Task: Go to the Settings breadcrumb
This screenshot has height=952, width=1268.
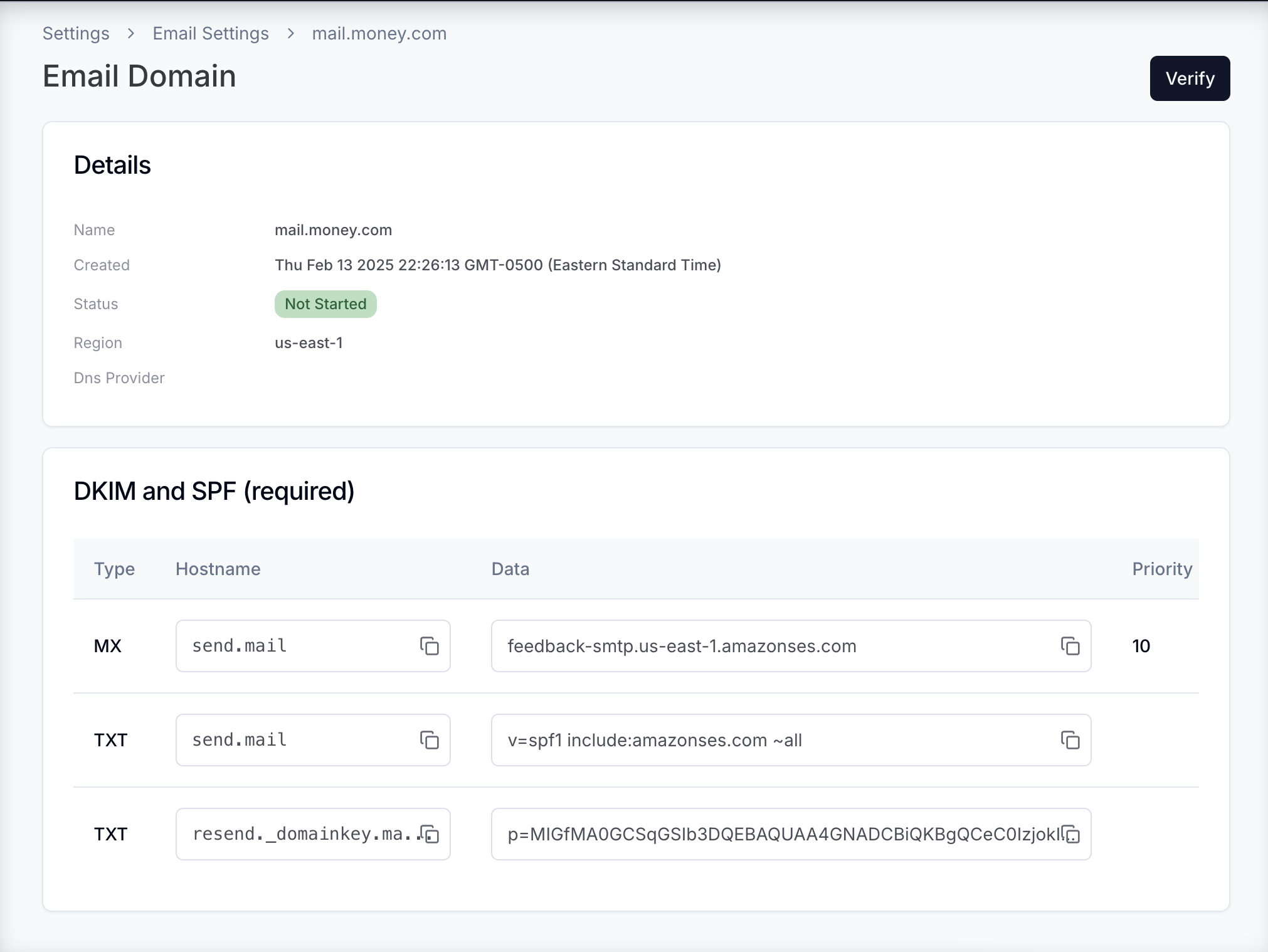Action: [x=76, y=33]
